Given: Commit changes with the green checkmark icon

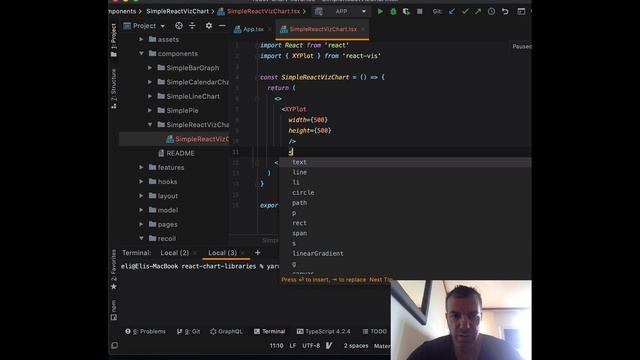Looking at the screenshot, I should click(x=465, y=11).
